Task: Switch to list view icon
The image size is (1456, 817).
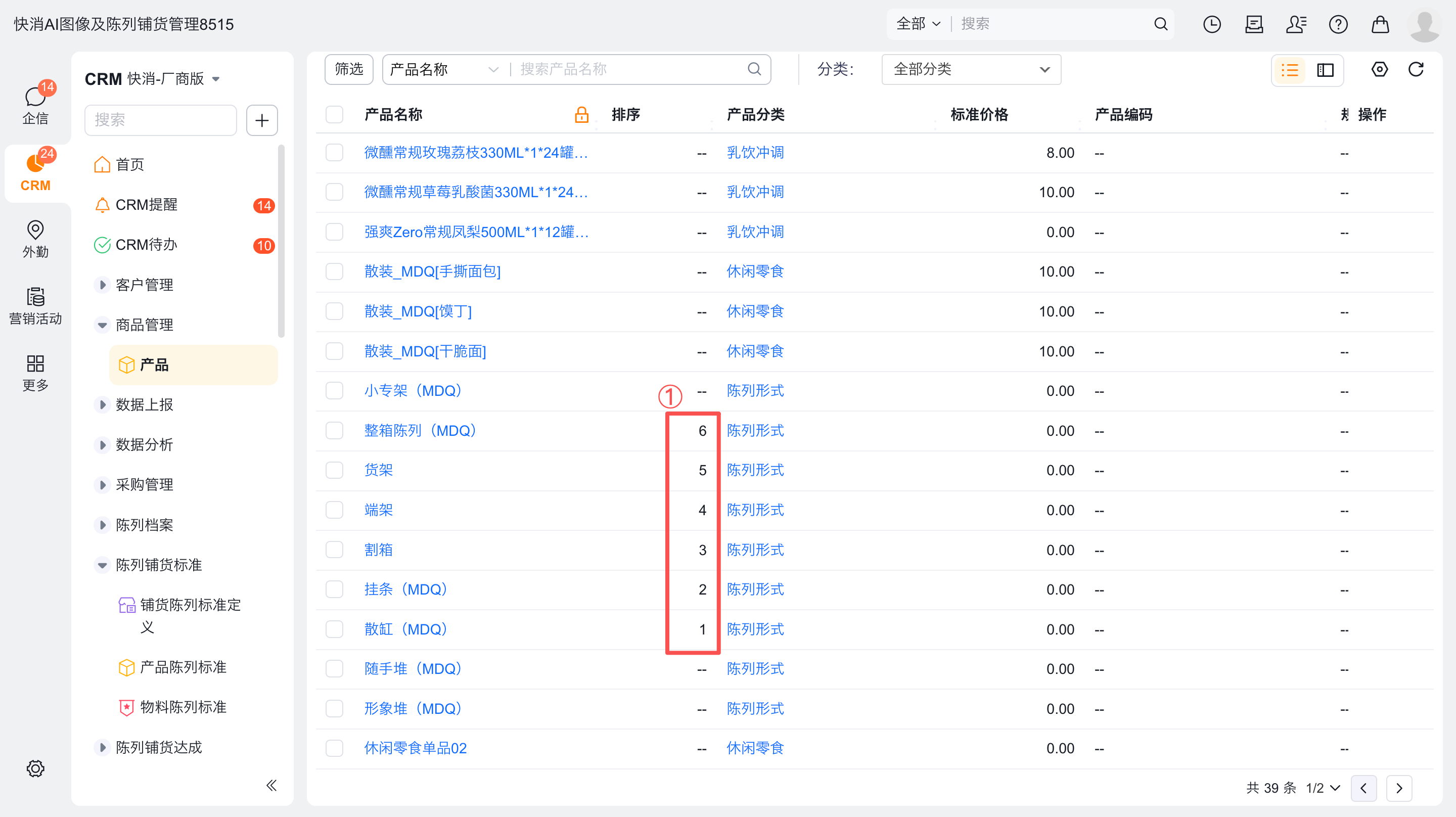Action: 1289,70
